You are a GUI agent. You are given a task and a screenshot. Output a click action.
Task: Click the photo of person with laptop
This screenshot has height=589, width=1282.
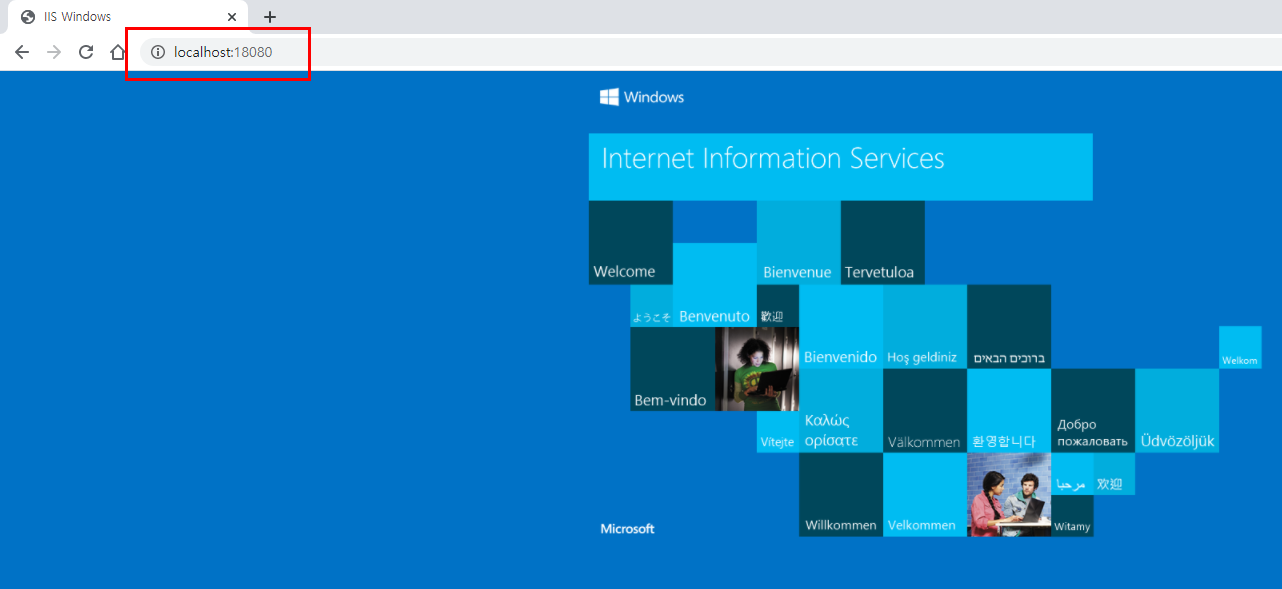coord(757,369)
